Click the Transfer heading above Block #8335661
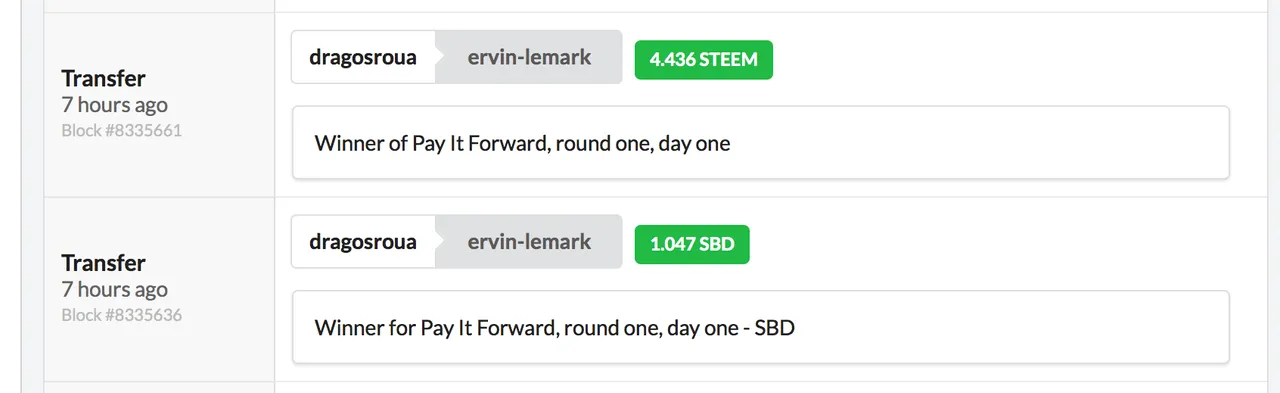This screenshot has width=1280, height=393. pyautogui.click(x=103, y=78)
